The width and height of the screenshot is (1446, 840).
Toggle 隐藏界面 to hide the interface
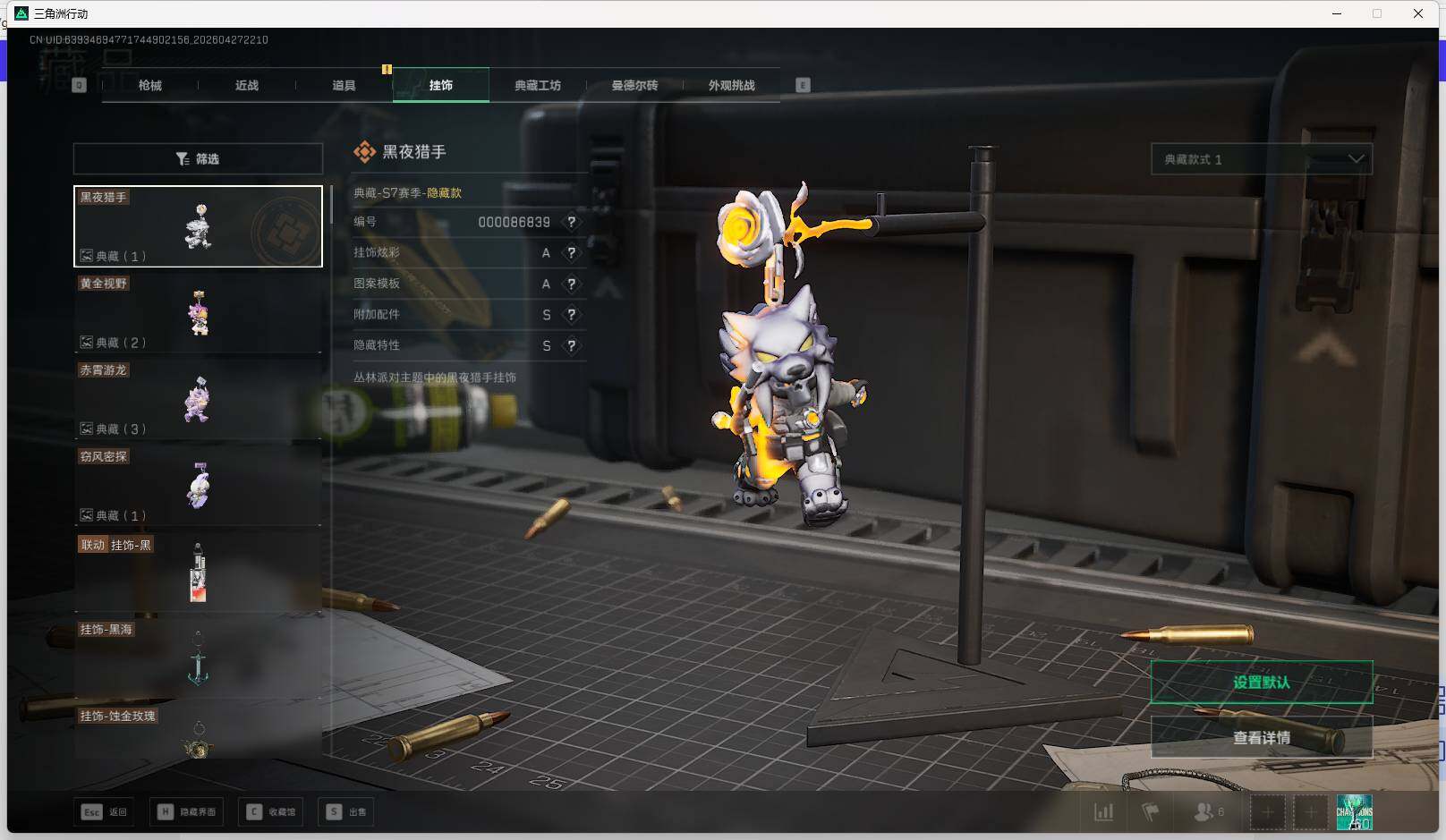pos(188,812)
